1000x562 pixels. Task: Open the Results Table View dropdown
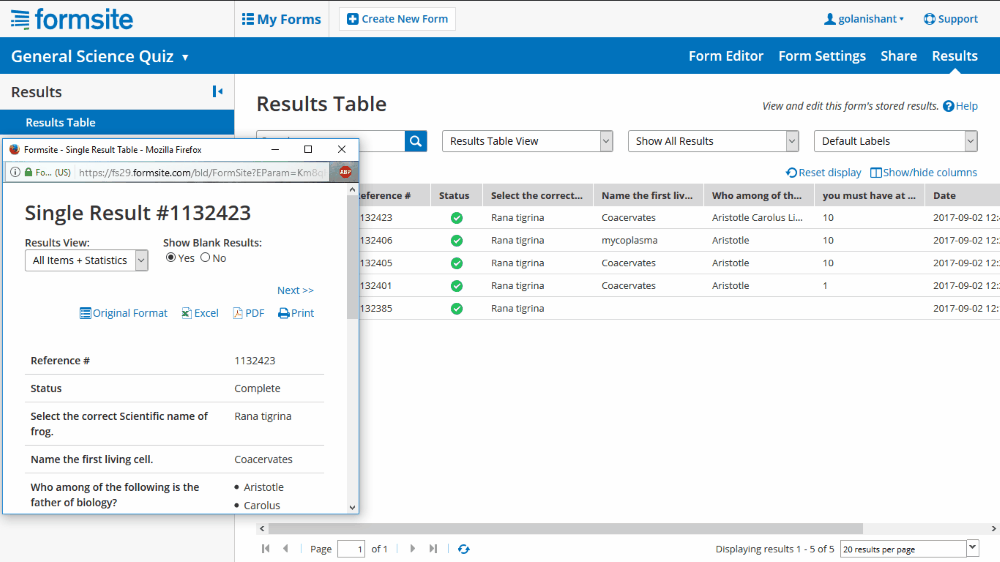pyautogui.click(x=527, y=141)
